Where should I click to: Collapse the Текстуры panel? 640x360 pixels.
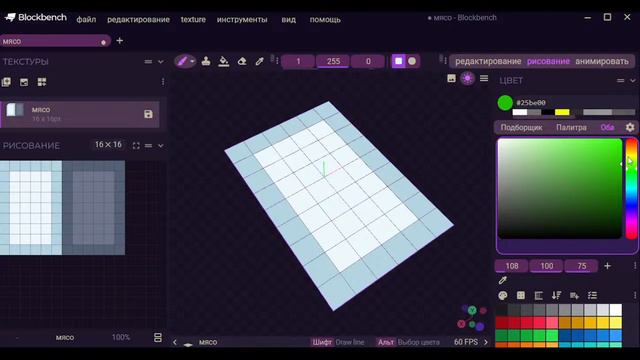[160, 62]
